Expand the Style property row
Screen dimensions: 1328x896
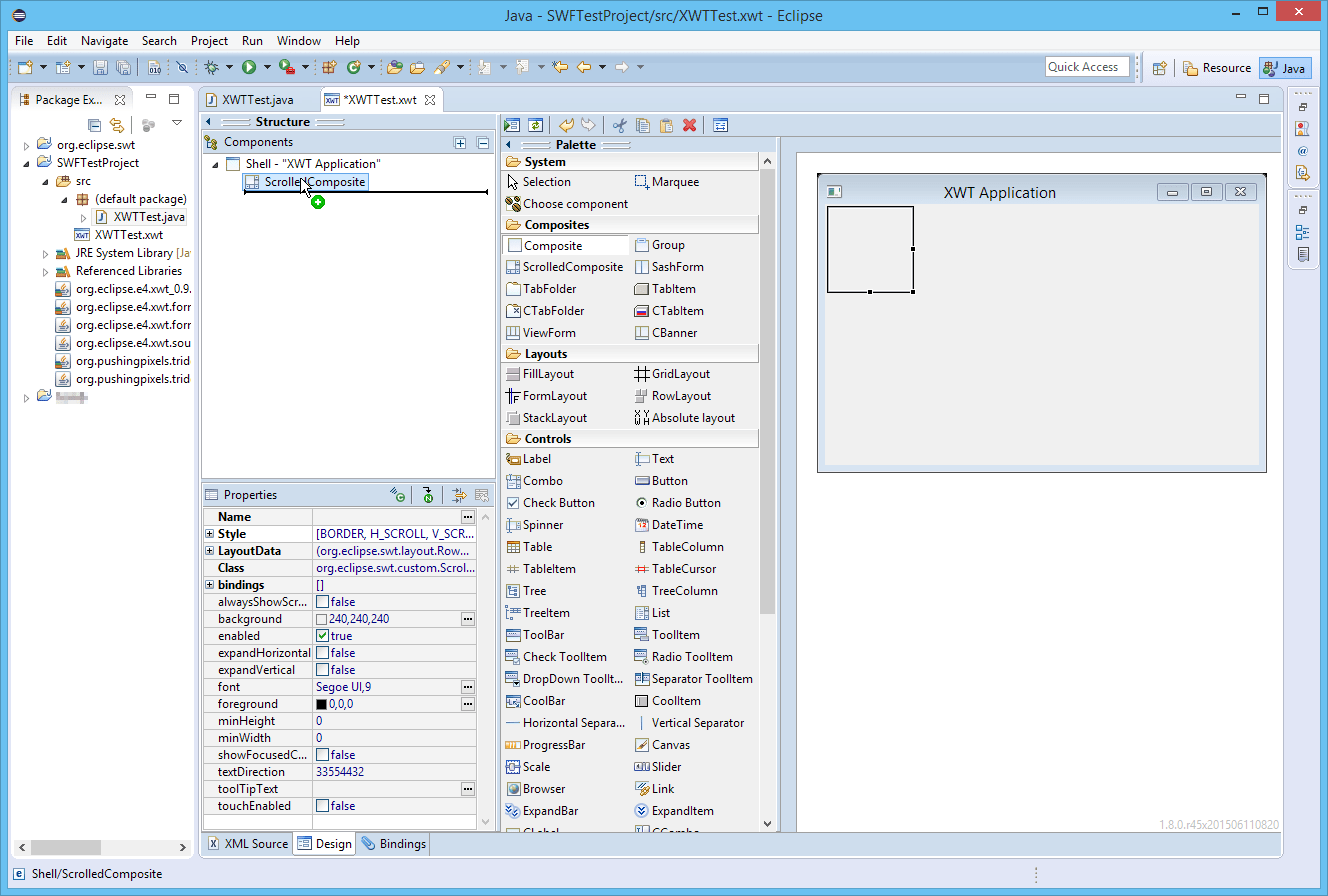(210, 534)
